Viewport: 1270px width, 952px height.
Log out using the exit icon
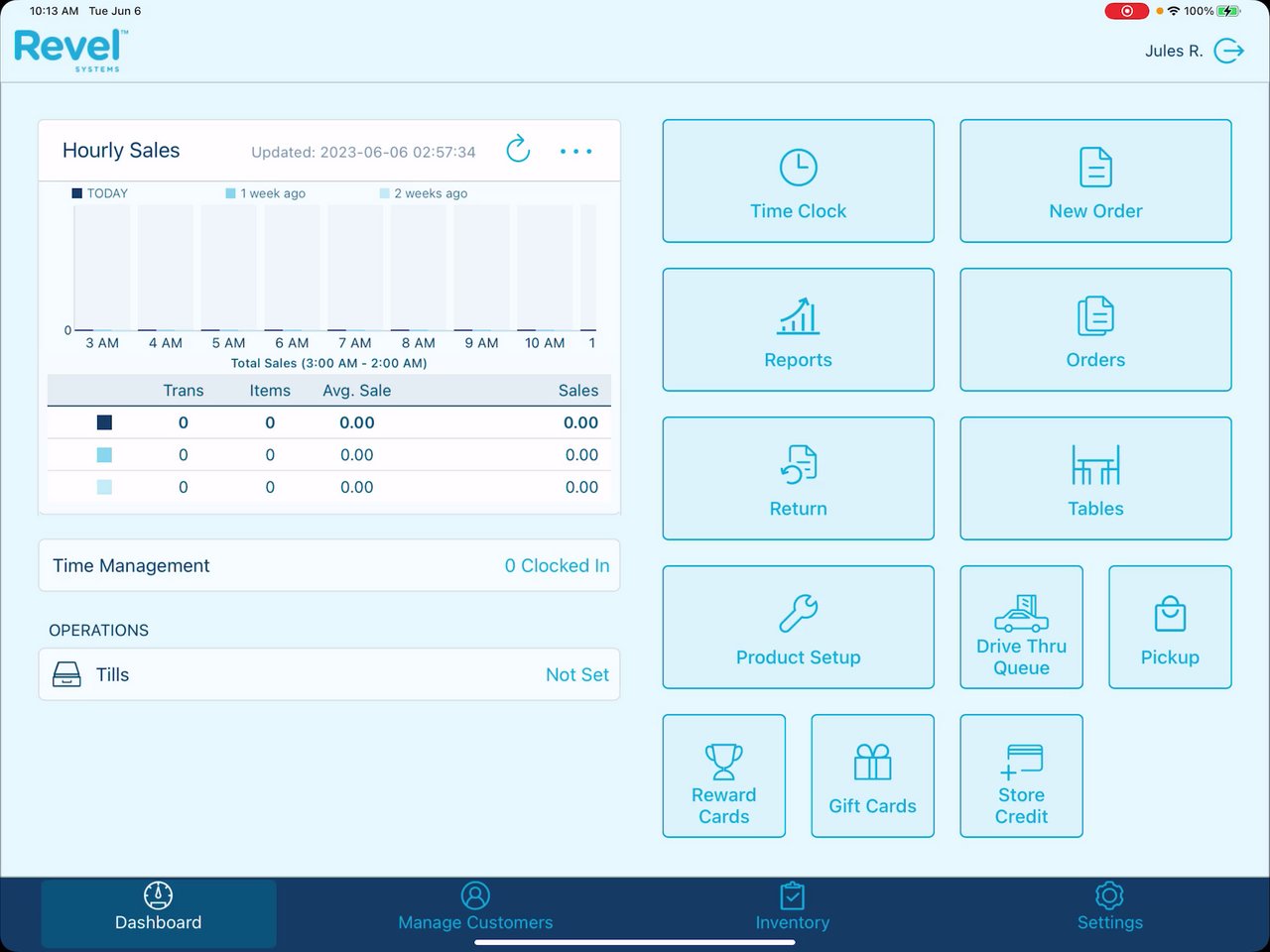coord(1229,51)
